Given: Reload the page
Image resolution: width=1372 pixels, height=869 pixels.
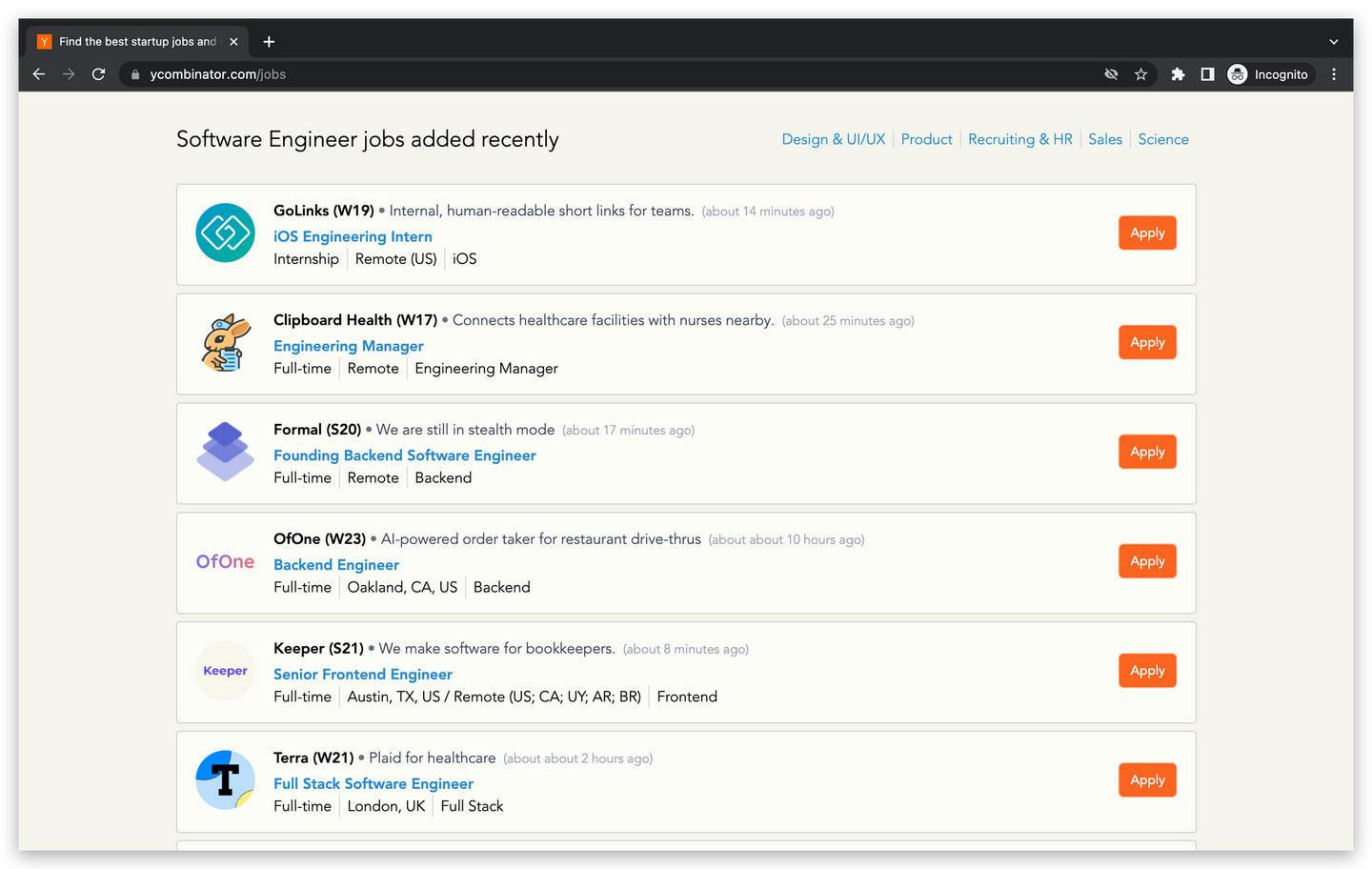Looking at the screenshot, I should click(x=98, y=73).
